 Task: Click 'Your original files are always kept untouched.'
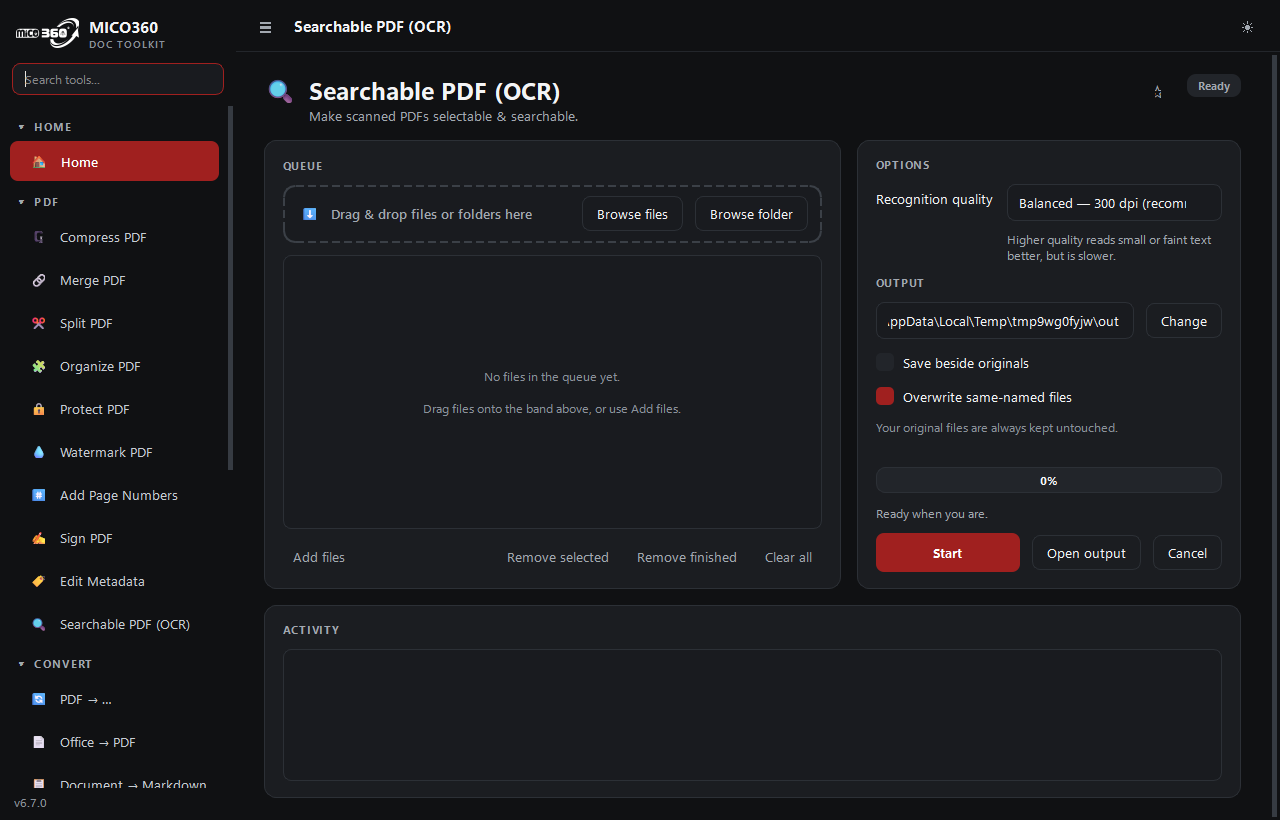pyautogui.click(x=997, y=428)
